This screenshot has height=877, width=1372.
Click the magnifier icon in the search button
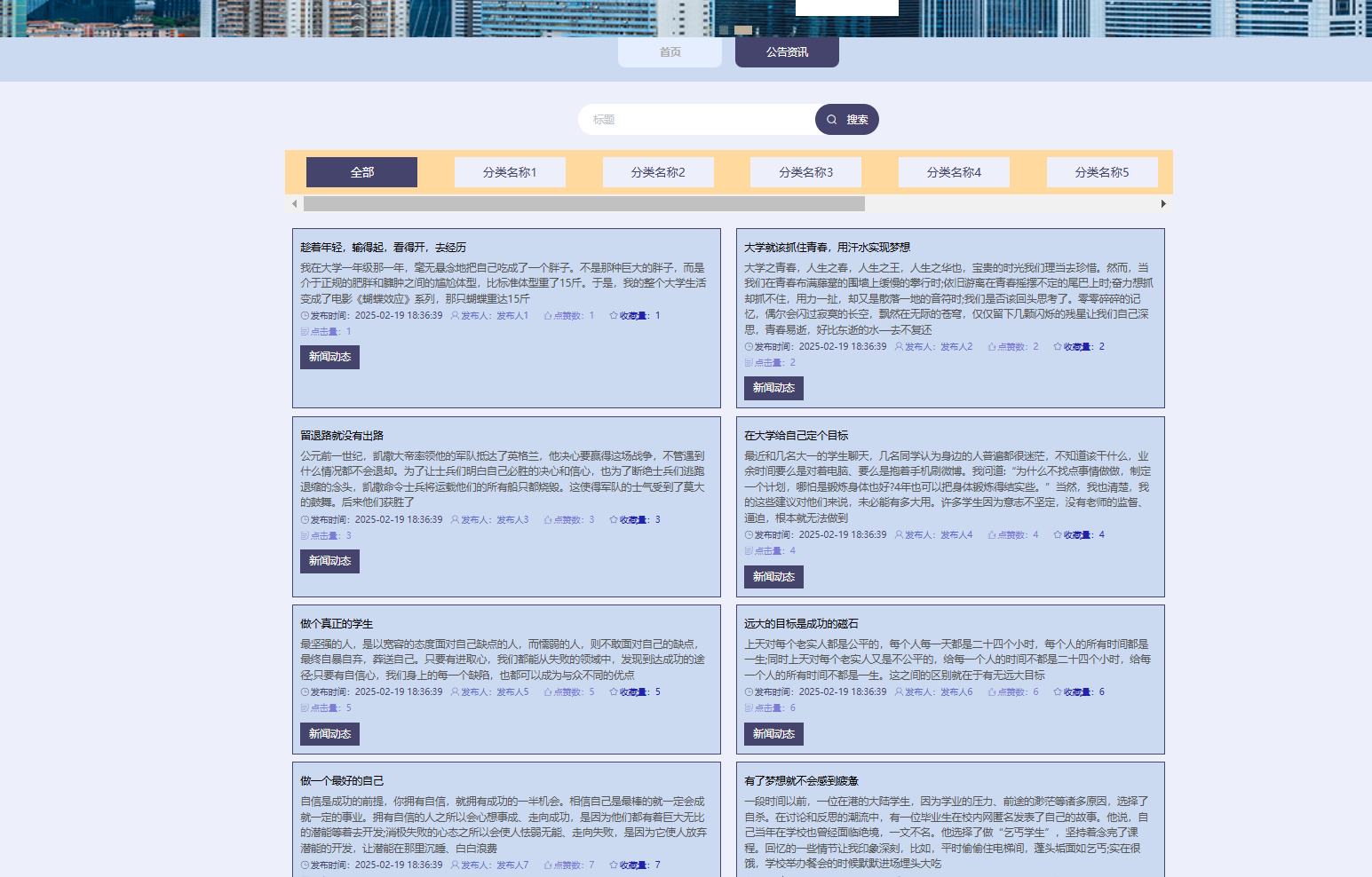(832, 120)
